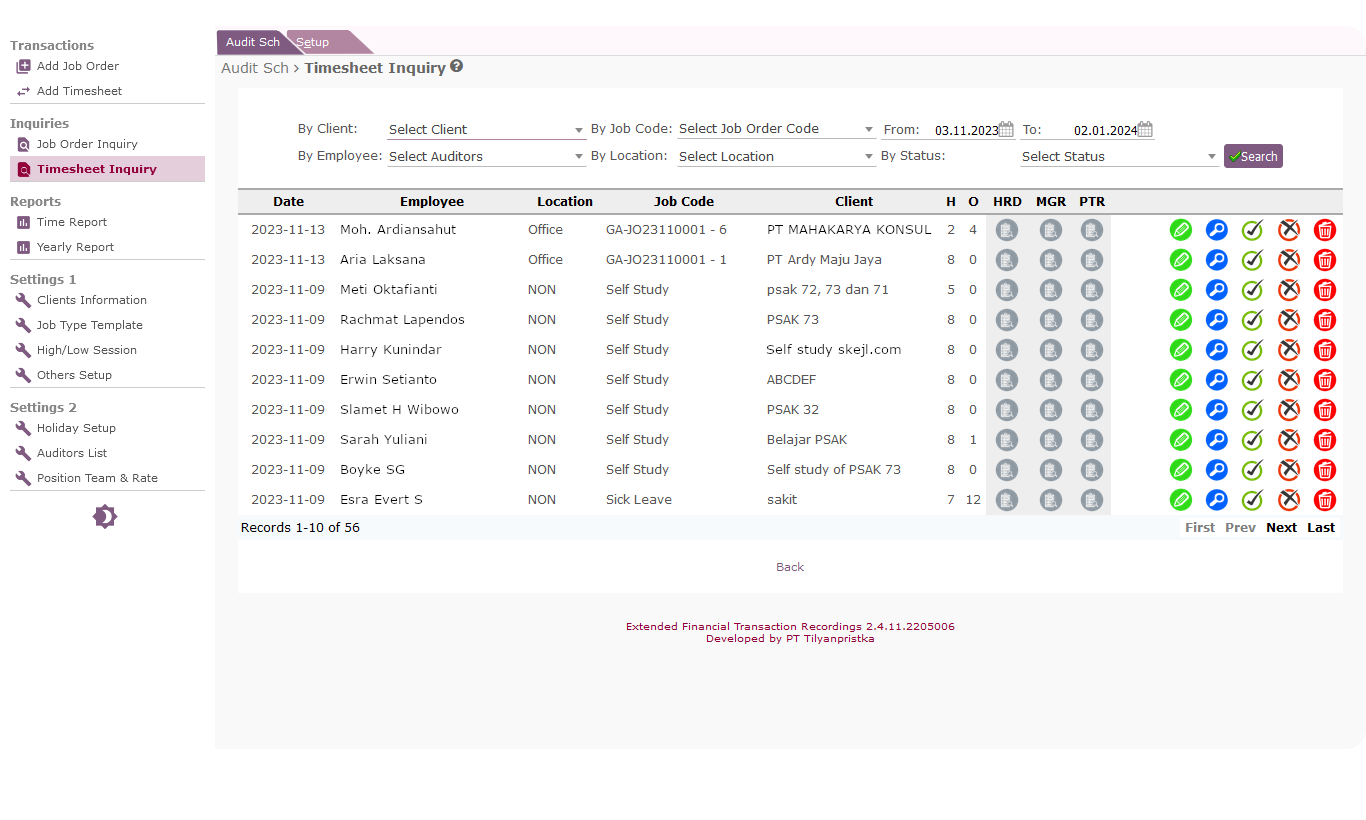Click MGR status icon for Aria Laksana row
The image size is (1366, 820).
1050,260
